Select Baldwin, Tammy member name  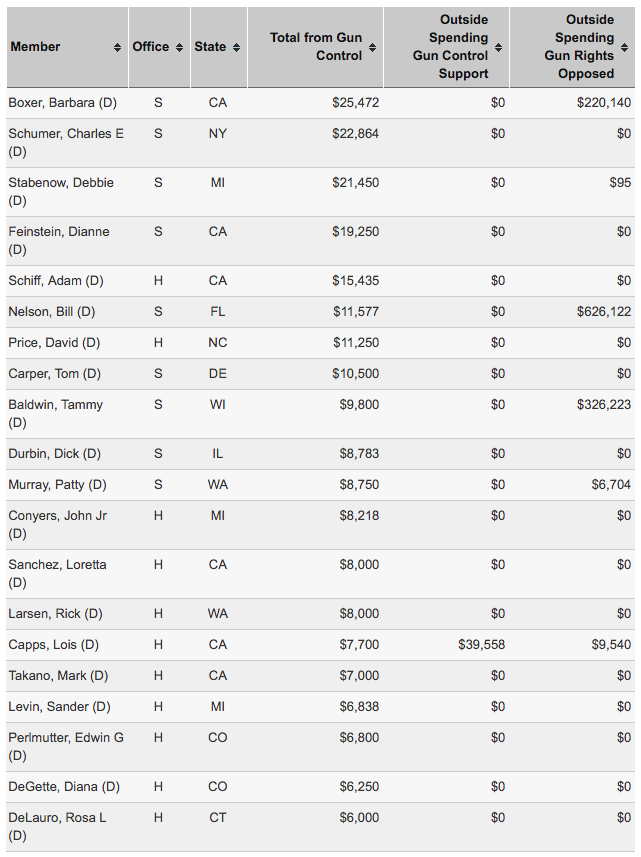coord(55,405)
